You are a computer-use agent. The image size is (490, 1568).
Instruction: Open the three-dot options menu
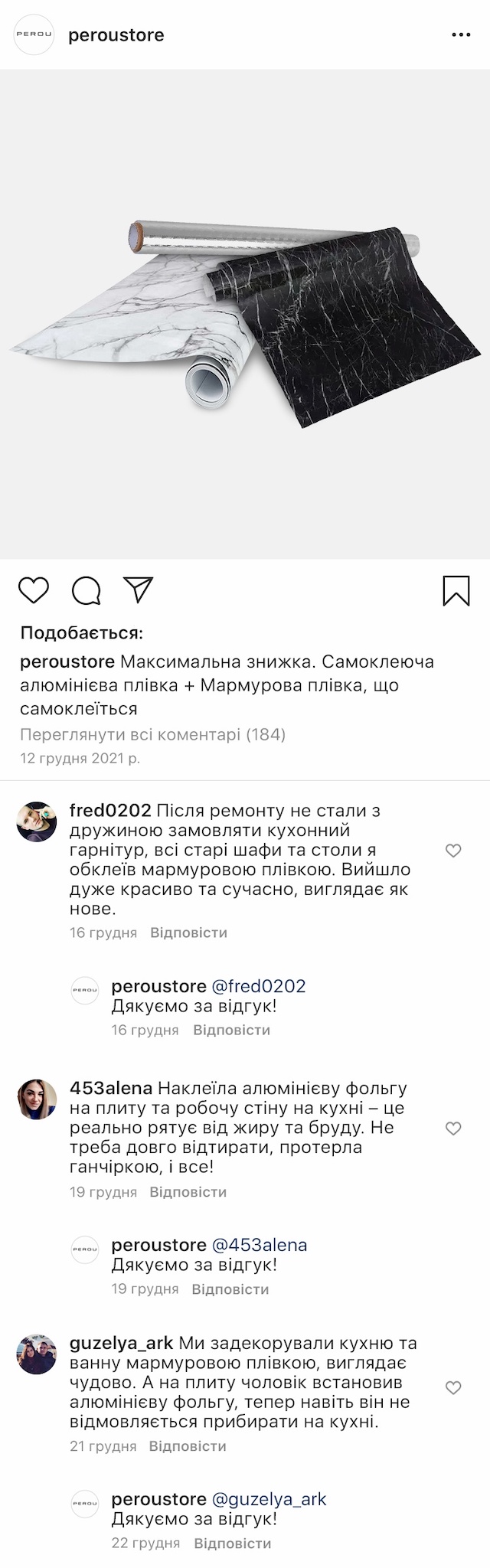click(x=461, y=35)
